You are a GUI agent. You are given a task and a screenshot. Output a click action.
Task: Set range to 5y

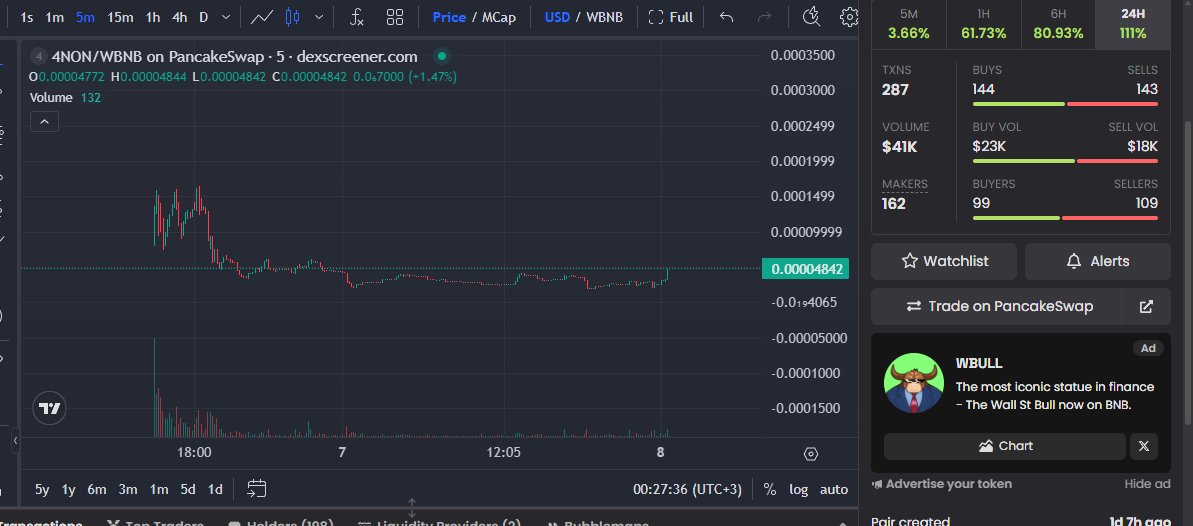(x=42, y=489)
